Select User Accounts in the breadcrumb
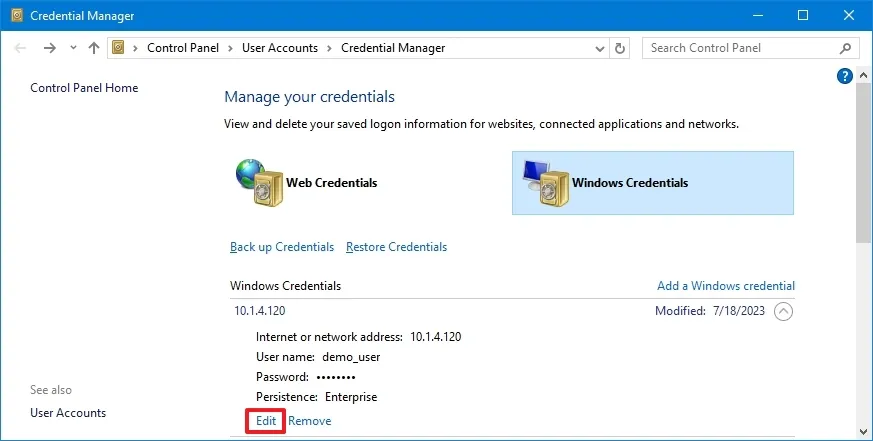Screen dimensions: 873x441 pyautogui.click(x=279, y=48)
